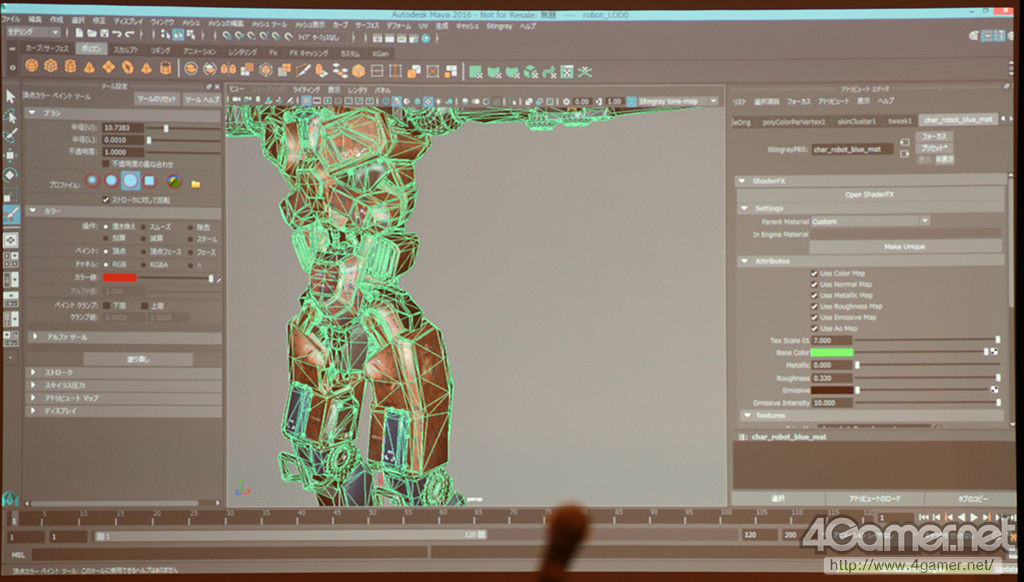Create a polygon torus from the shelf
The height and width of the screenshot is (582, 1024).
point(128,67)
